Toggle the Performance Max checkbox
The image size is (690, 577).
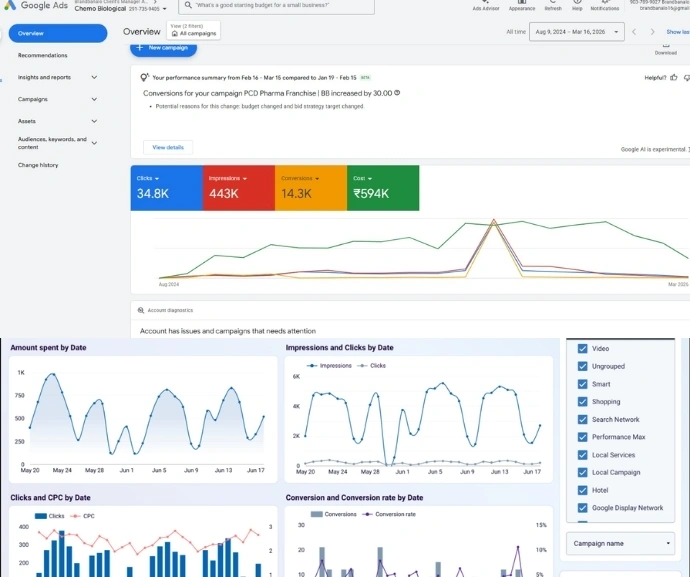[x=583, y=437]
